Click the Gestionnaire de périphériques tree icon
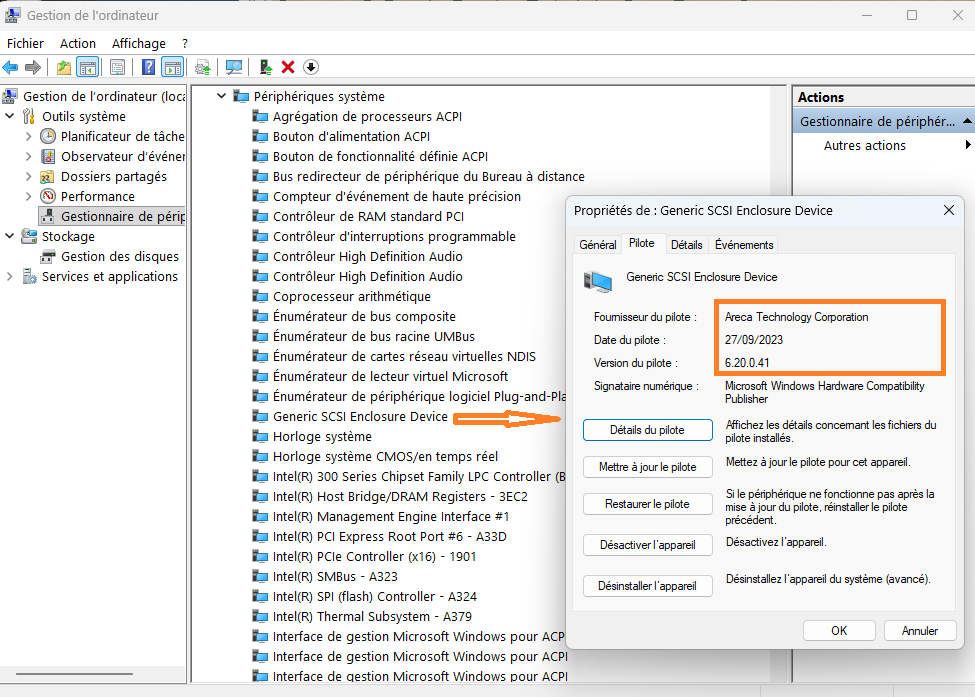The width and height of the screenshot is (975, 697). (48, 216)
